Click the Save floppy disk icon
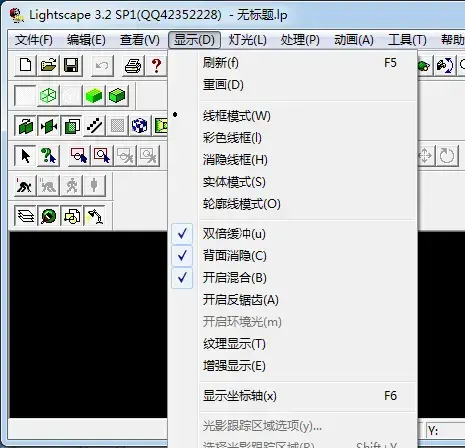This screenshot has width=465, height=448. pos(71,65)
